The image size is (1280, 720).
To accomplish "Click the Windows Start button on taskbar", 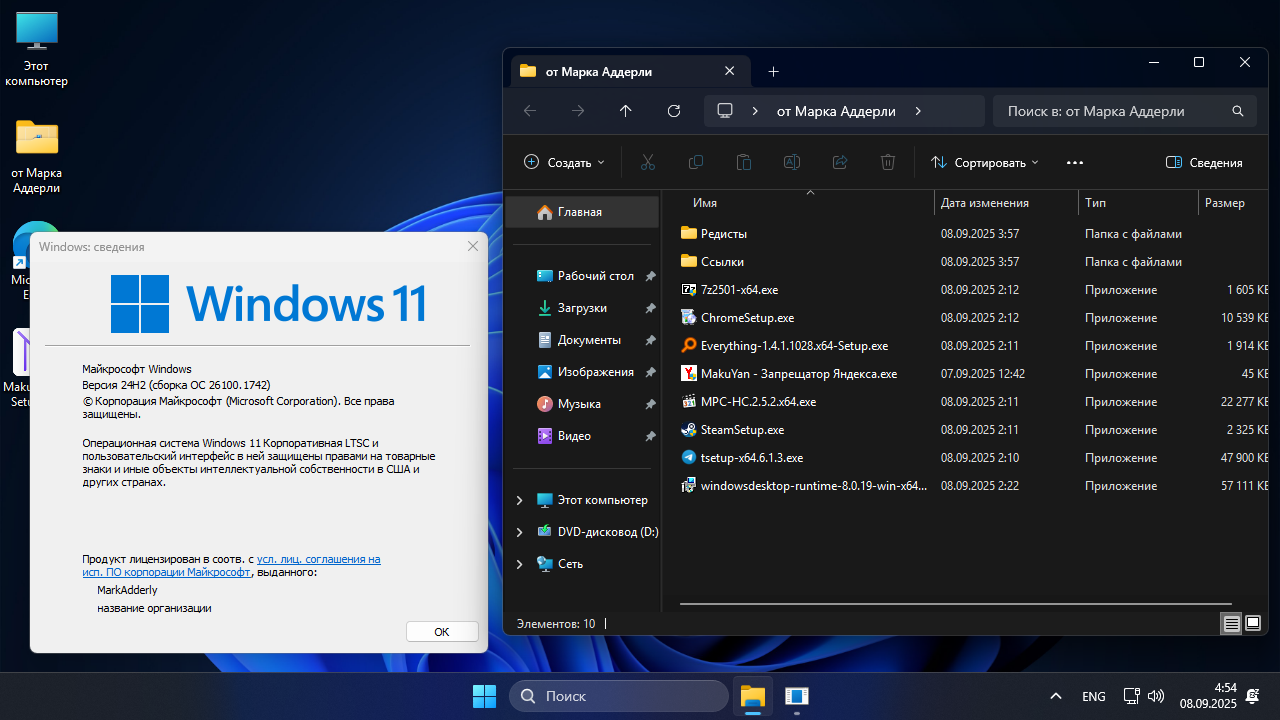I will coord(484,696).
